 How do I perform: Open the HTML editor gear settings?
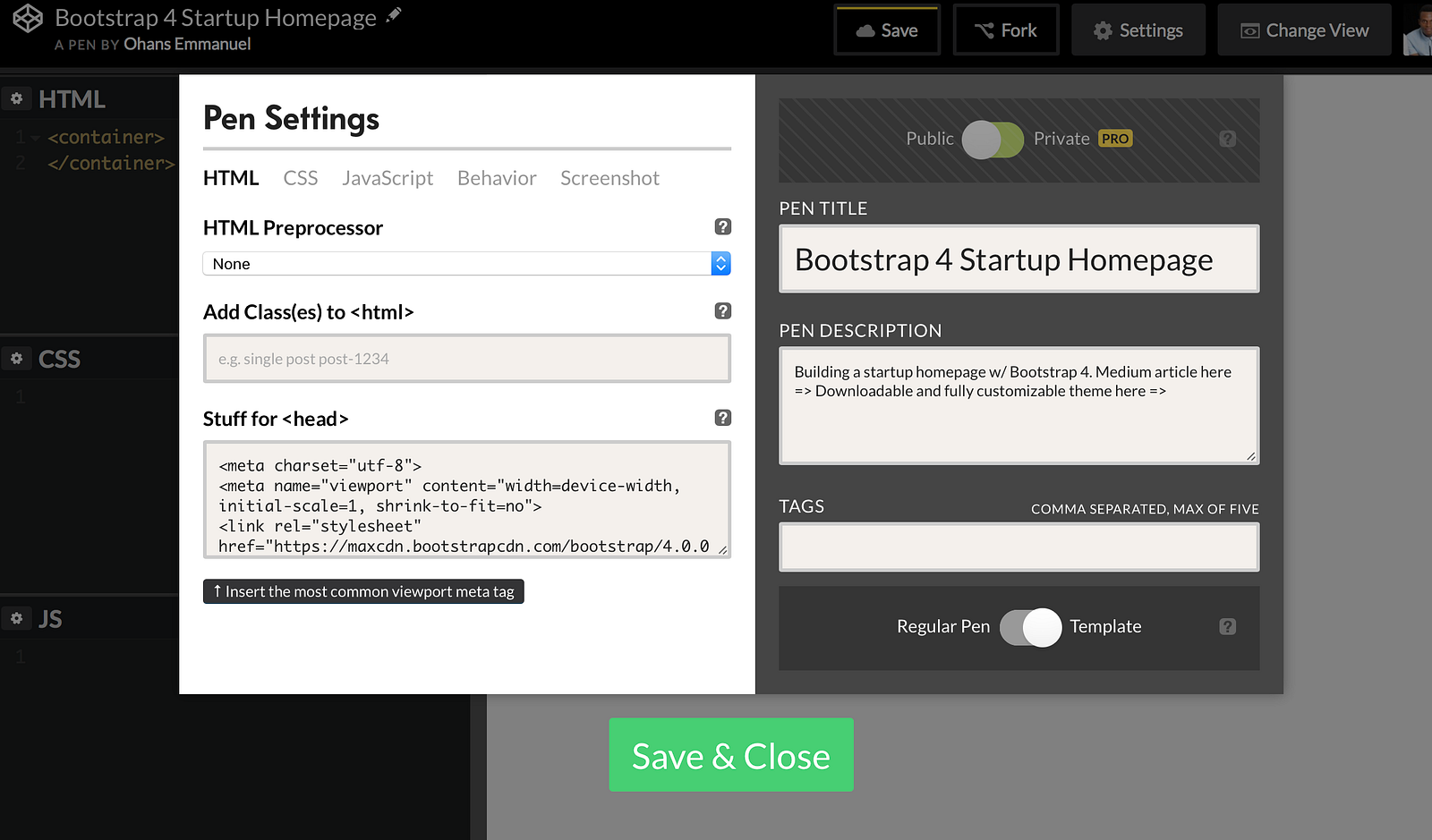tap(16, 98)
